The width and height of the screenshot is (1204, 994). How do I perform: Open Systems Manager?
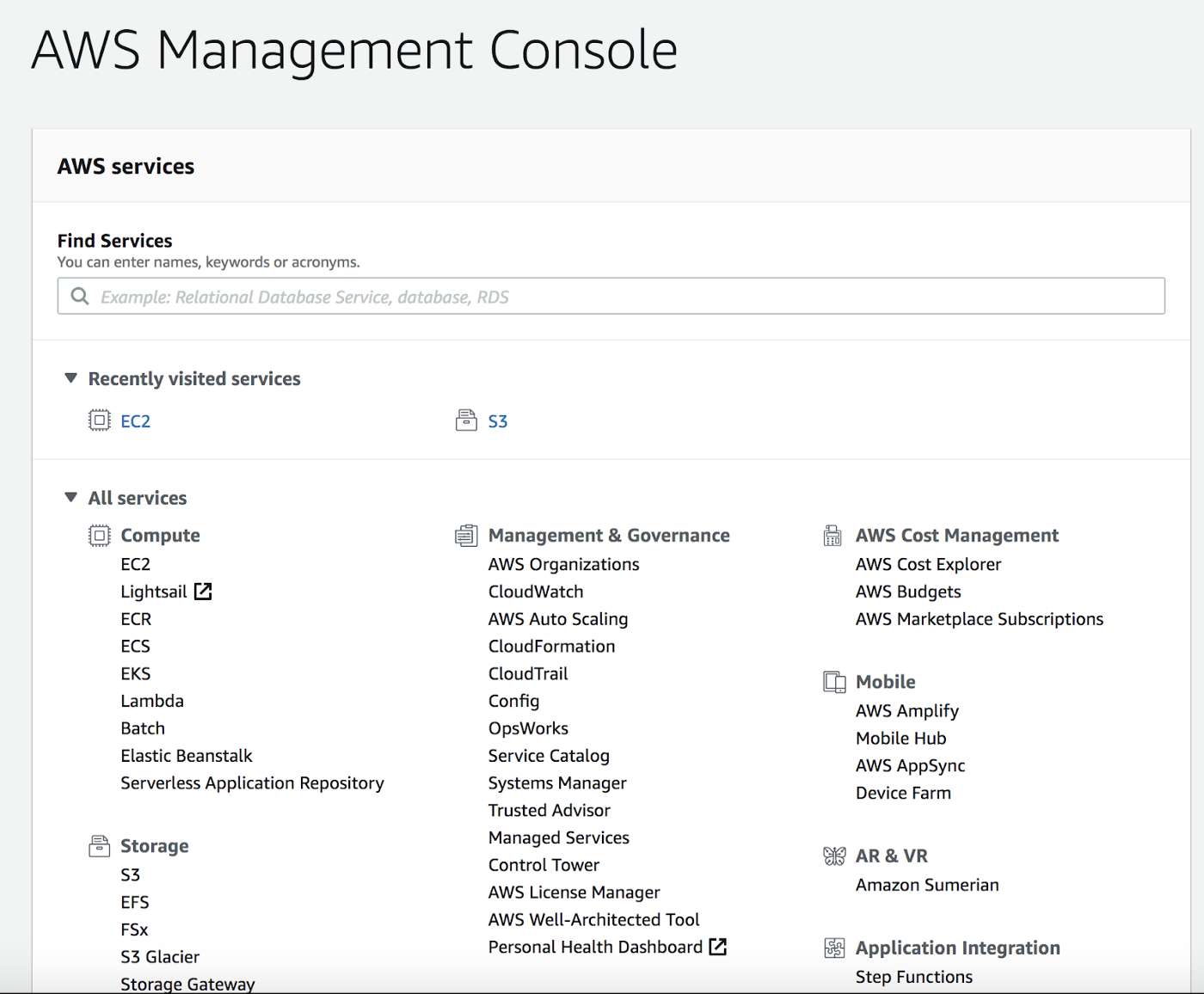pos(557,783)
